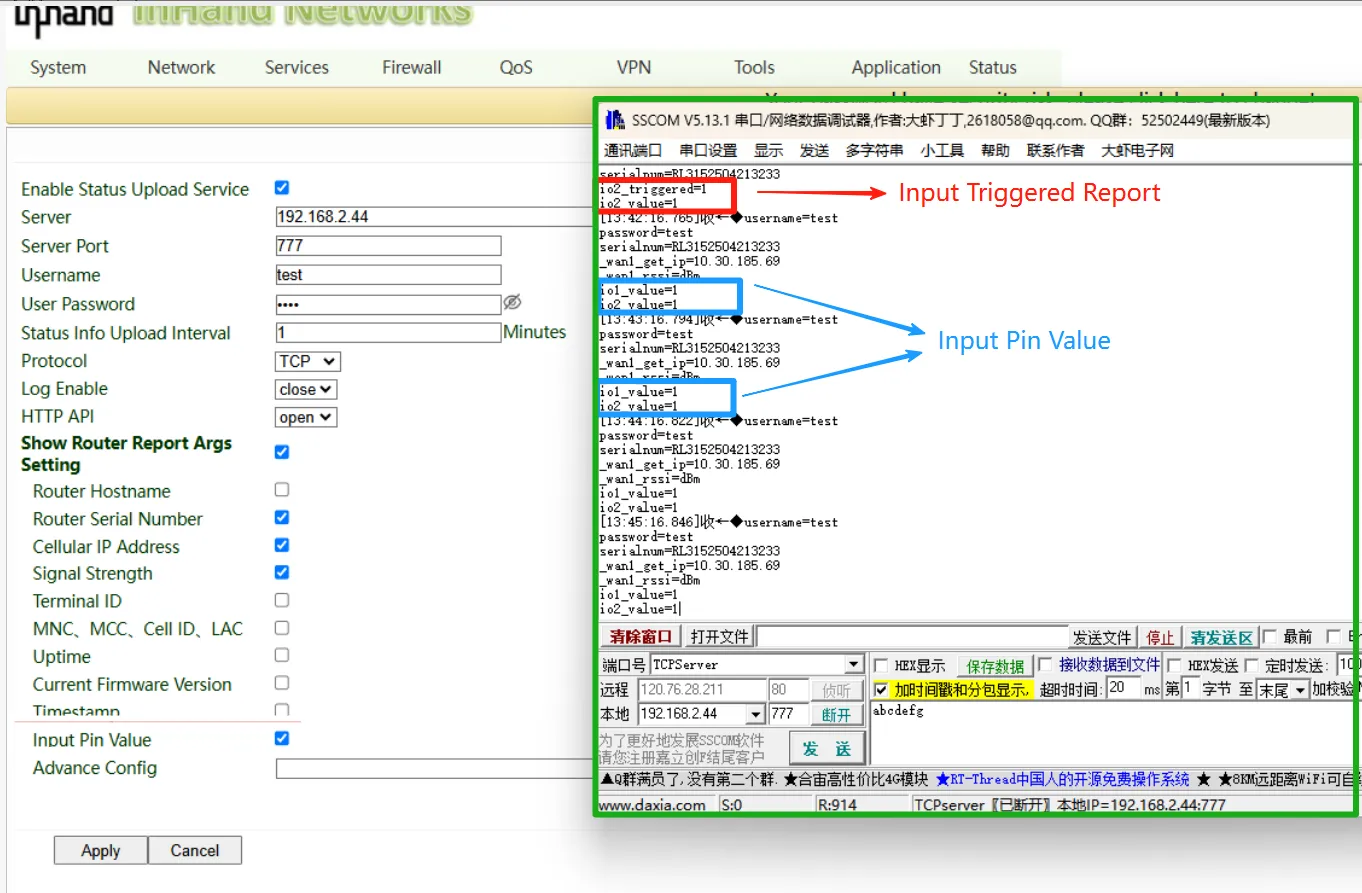Uncheck Enable Status Upload Service
The width and height of the screenshot is (1362, 893).
[x=282, y=188]
